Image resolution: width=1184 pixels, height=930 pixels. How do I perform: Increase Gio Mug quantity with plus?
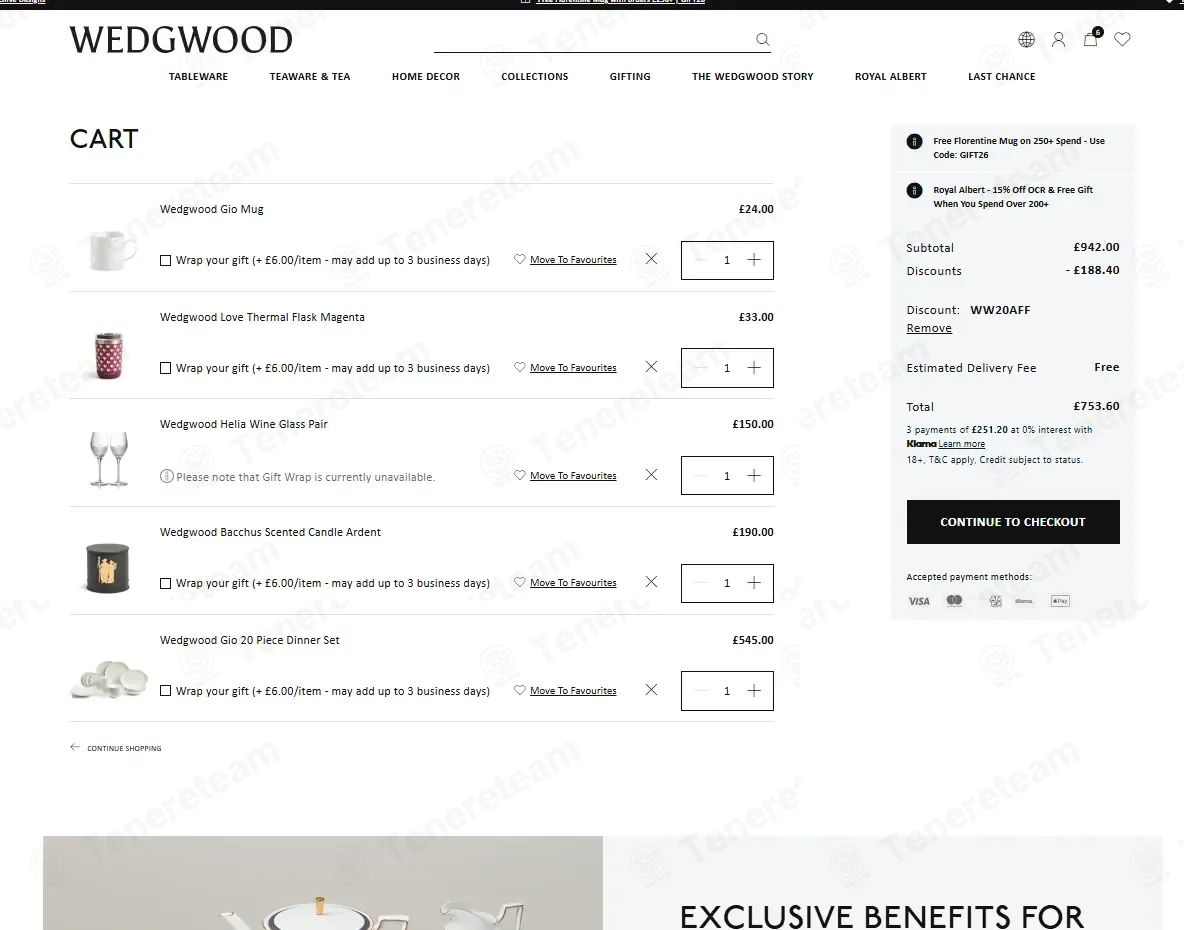754,260
